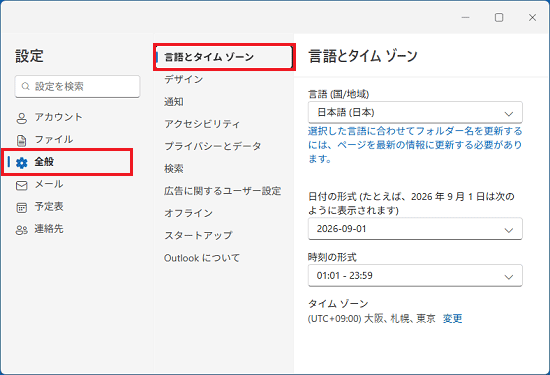Image resolution: width=550 pixels, height=375 pixels.
Task: Click the account person icon
Action: click(22, 118)
